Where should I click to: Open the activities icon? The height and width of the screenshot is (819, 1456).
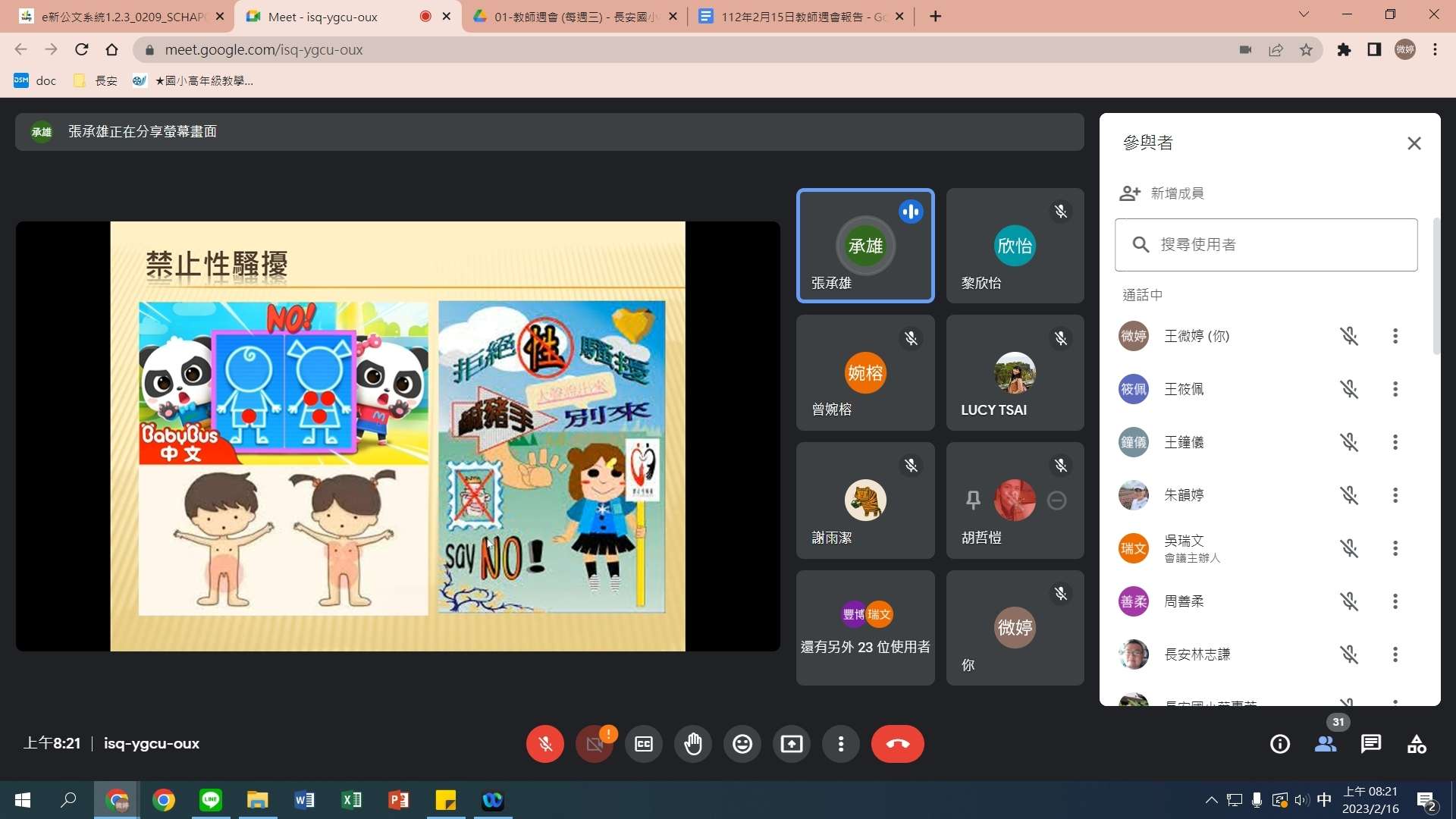coord(1416,744)
